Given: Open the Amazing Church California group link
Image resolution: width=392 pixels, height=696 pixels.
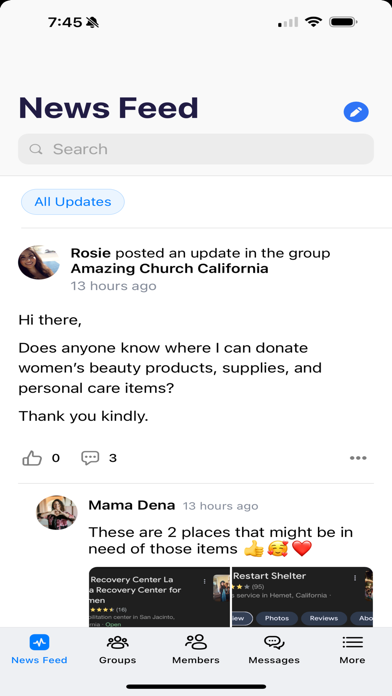Looking at the screenshot, I should coord(170,269).
